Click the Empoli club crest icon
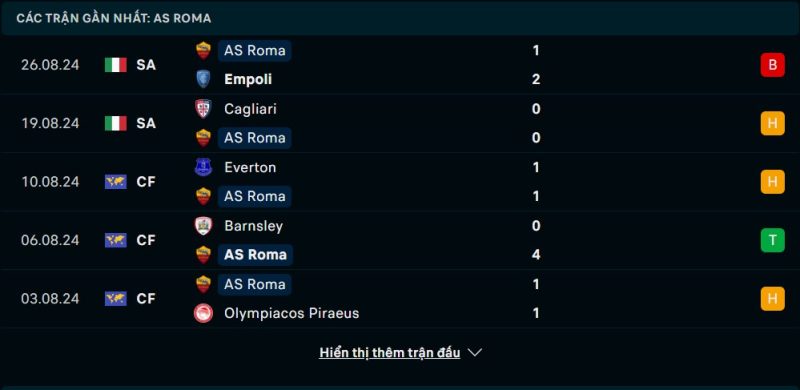 coord(204,79)
